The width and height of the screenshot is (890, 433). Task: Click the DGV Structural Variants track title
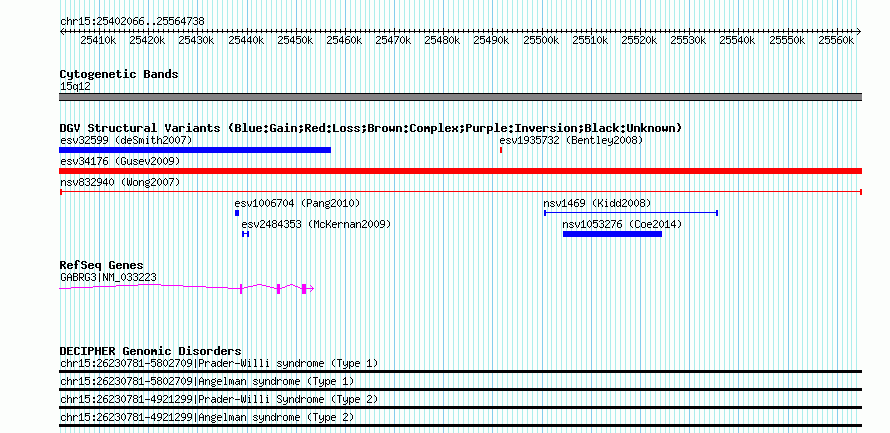tap(371, 128)
